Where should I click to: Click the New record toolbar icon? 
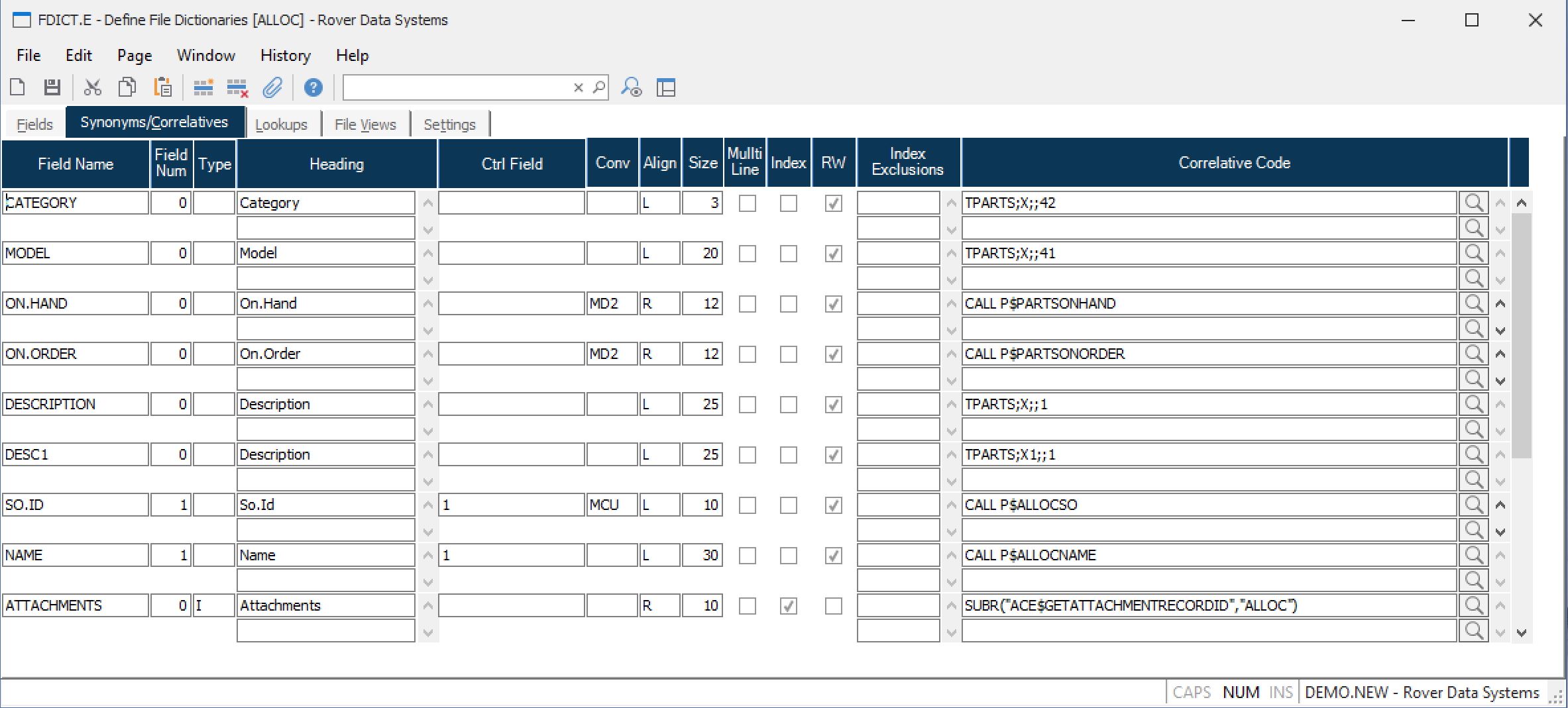[x=18, y=87]
